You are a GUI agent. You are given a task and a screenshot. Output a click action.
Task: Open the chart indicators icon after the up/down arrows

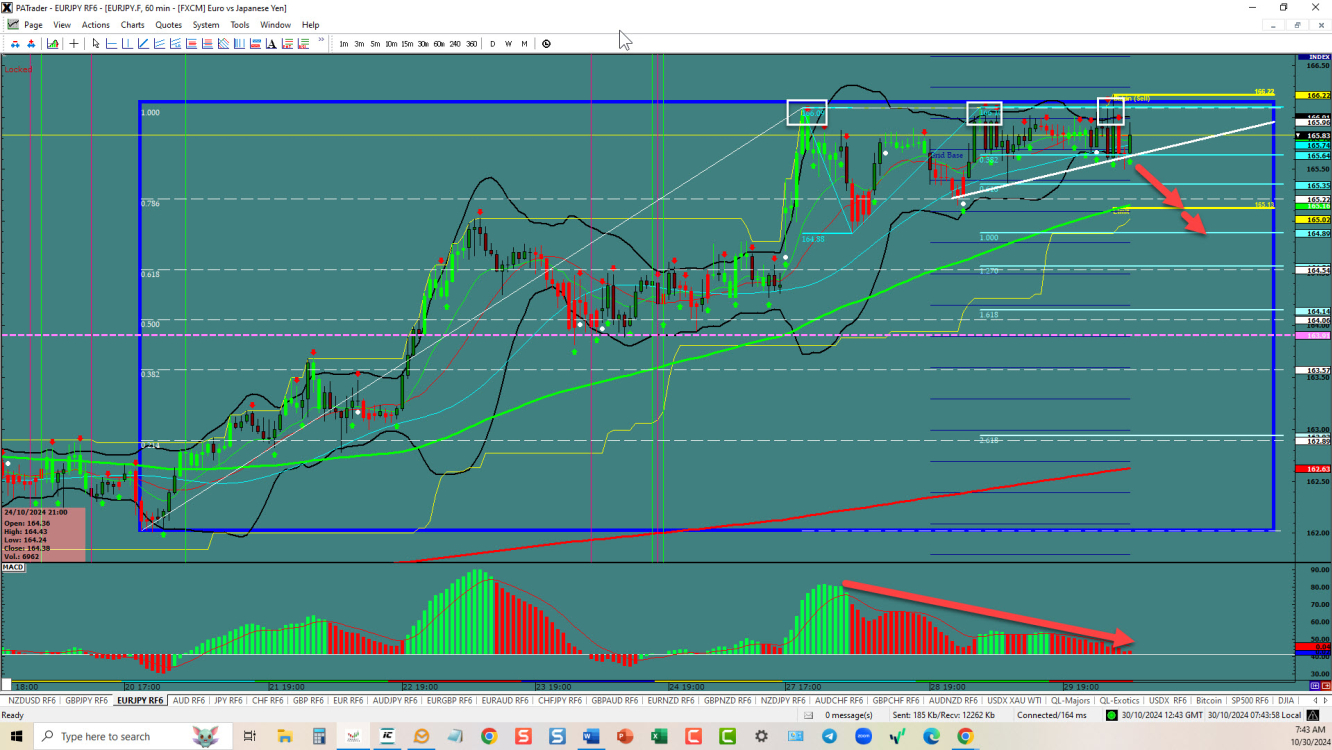pyautogui.click(x=52, y=43)
